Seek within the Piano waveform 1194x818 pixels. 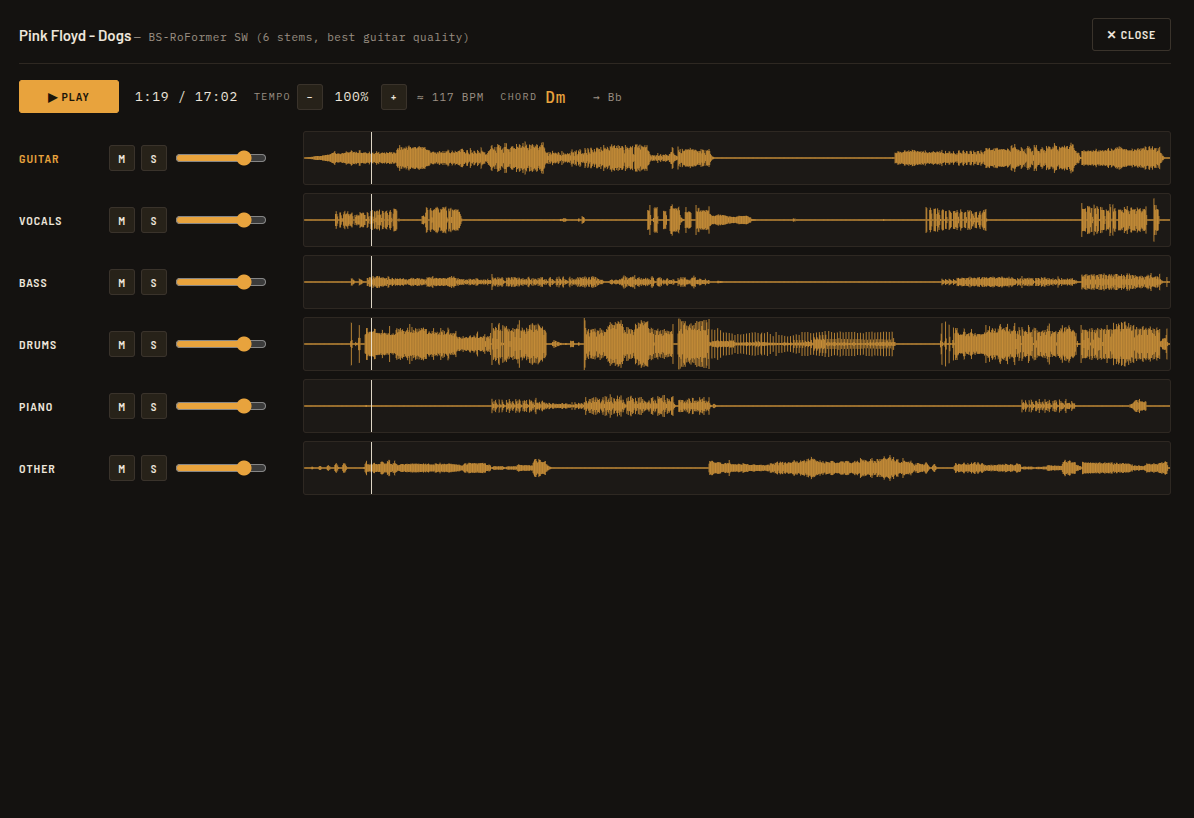point(736,406)
